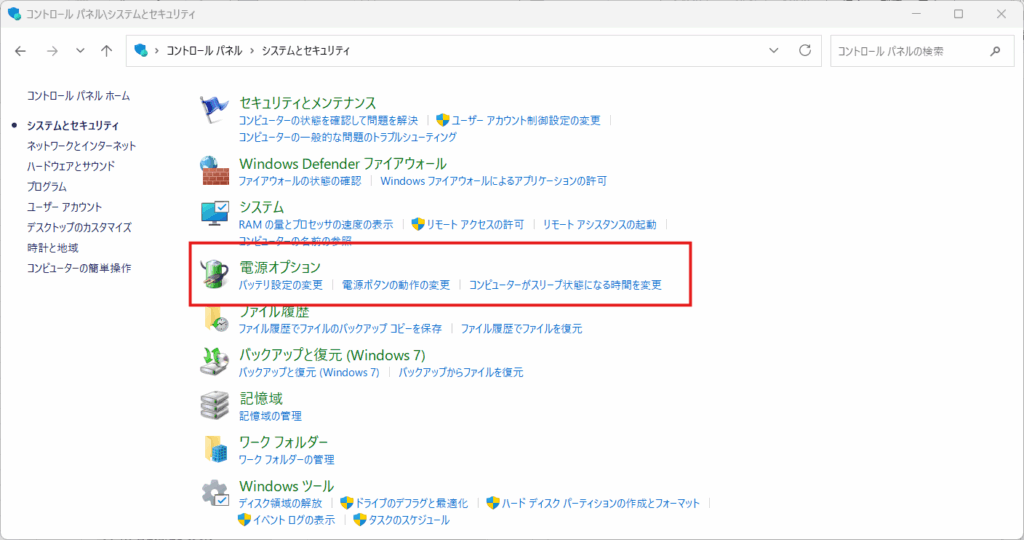Open コンピューターがスリープ状態になる時間を変更
This screenshot has width=1024, height=540.
coord(566,285)
